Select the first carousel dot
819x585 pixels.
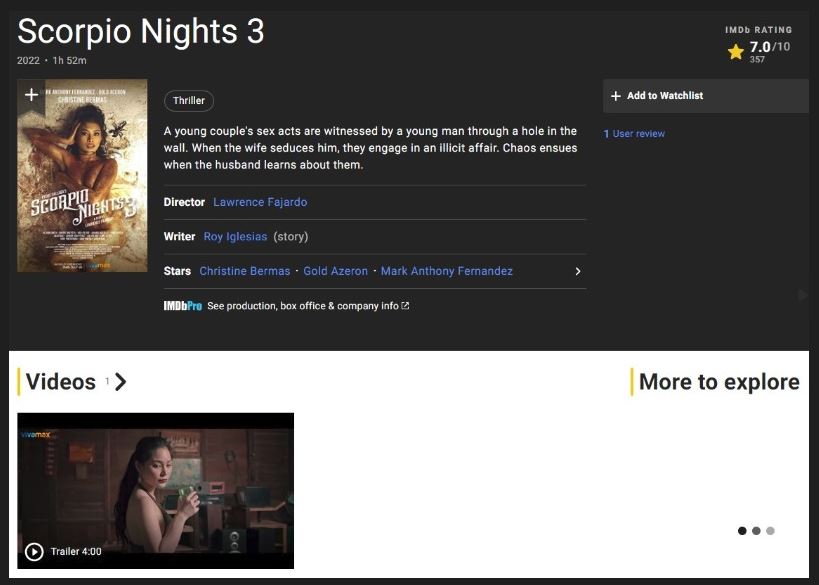click(x=742, y=531)
